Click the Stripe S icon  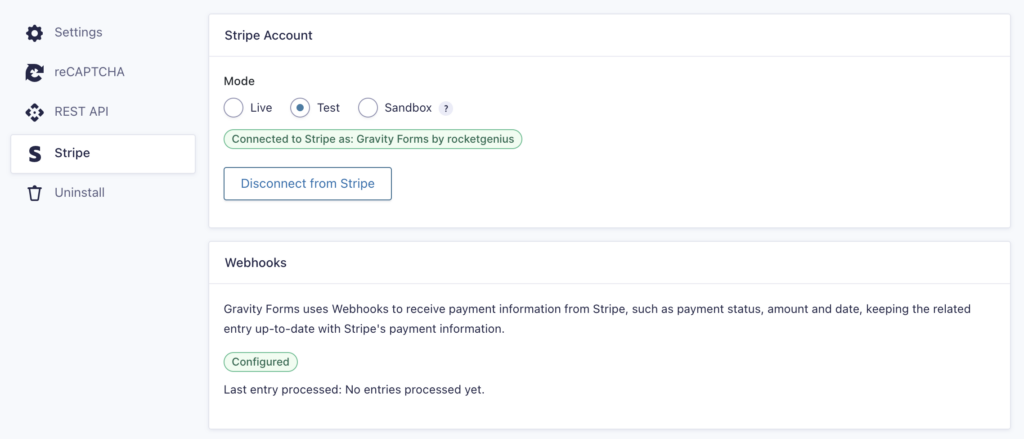point(35,154)
